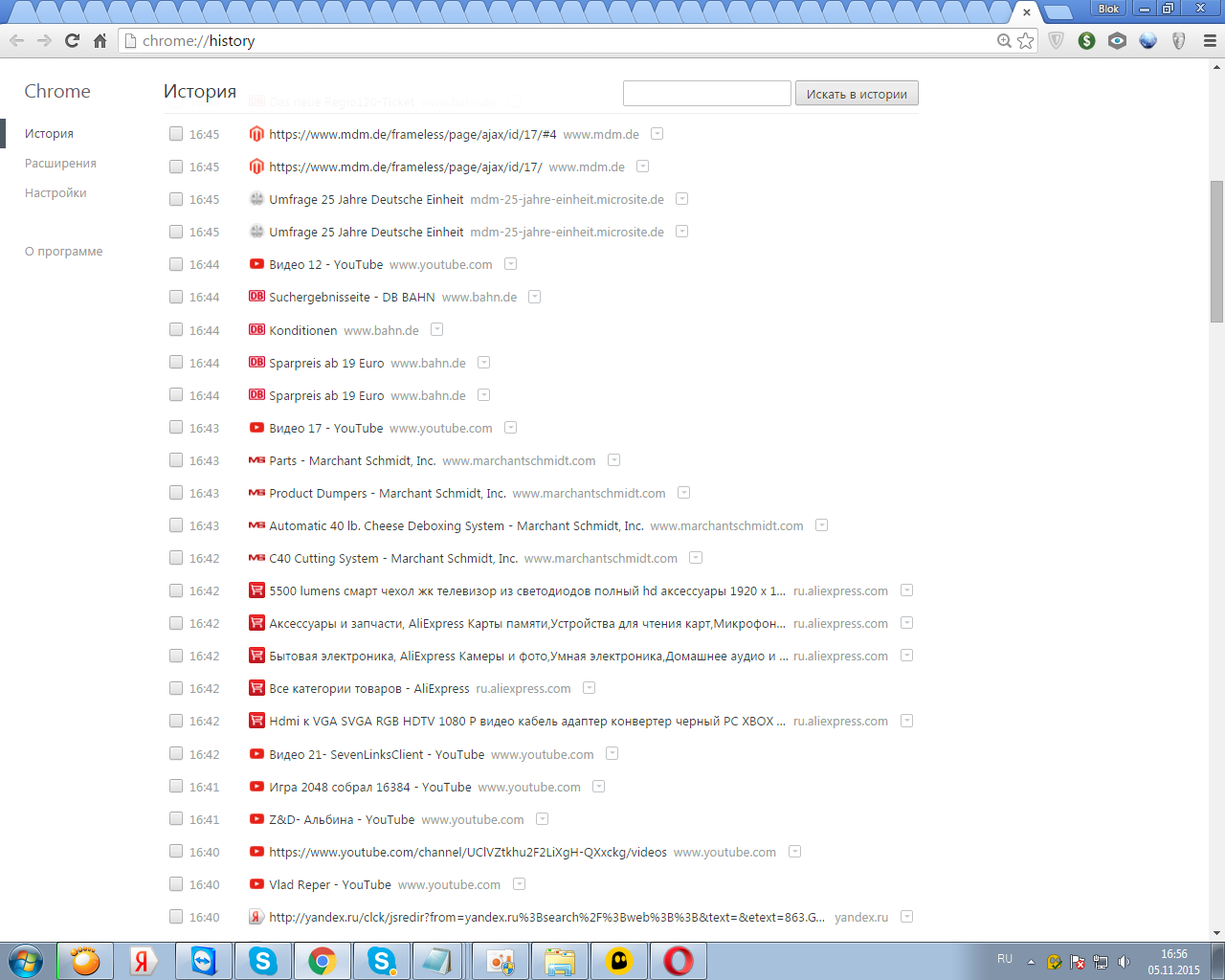Viewport: 1225px width, 980px height.
Task: Open dropdown arrow for Видео 12 - YouTube
Action: [x=511, y=264]
